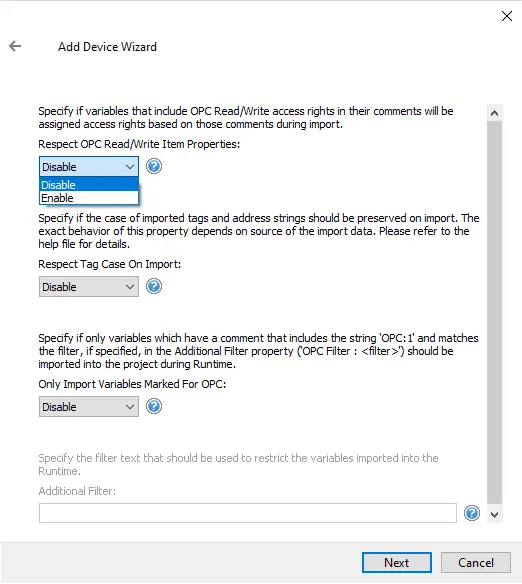Click the 'Respect Tag Case On Import:' label
The image size is (522, 584).
point(109,264)
